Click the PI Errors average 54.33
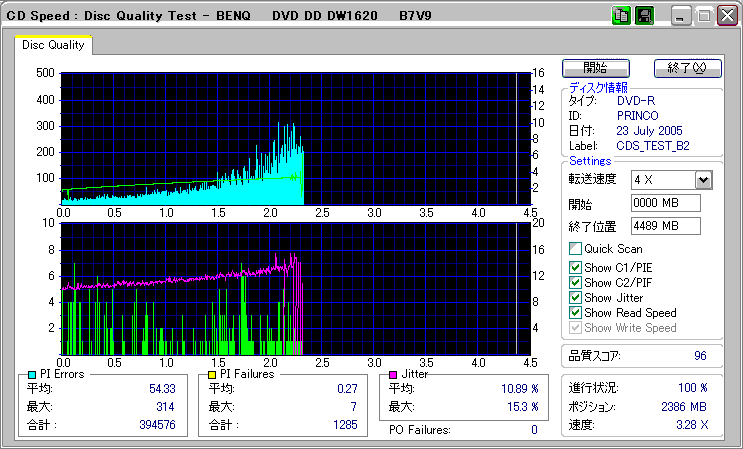The image size is (743, 449). tap(162, 389)
